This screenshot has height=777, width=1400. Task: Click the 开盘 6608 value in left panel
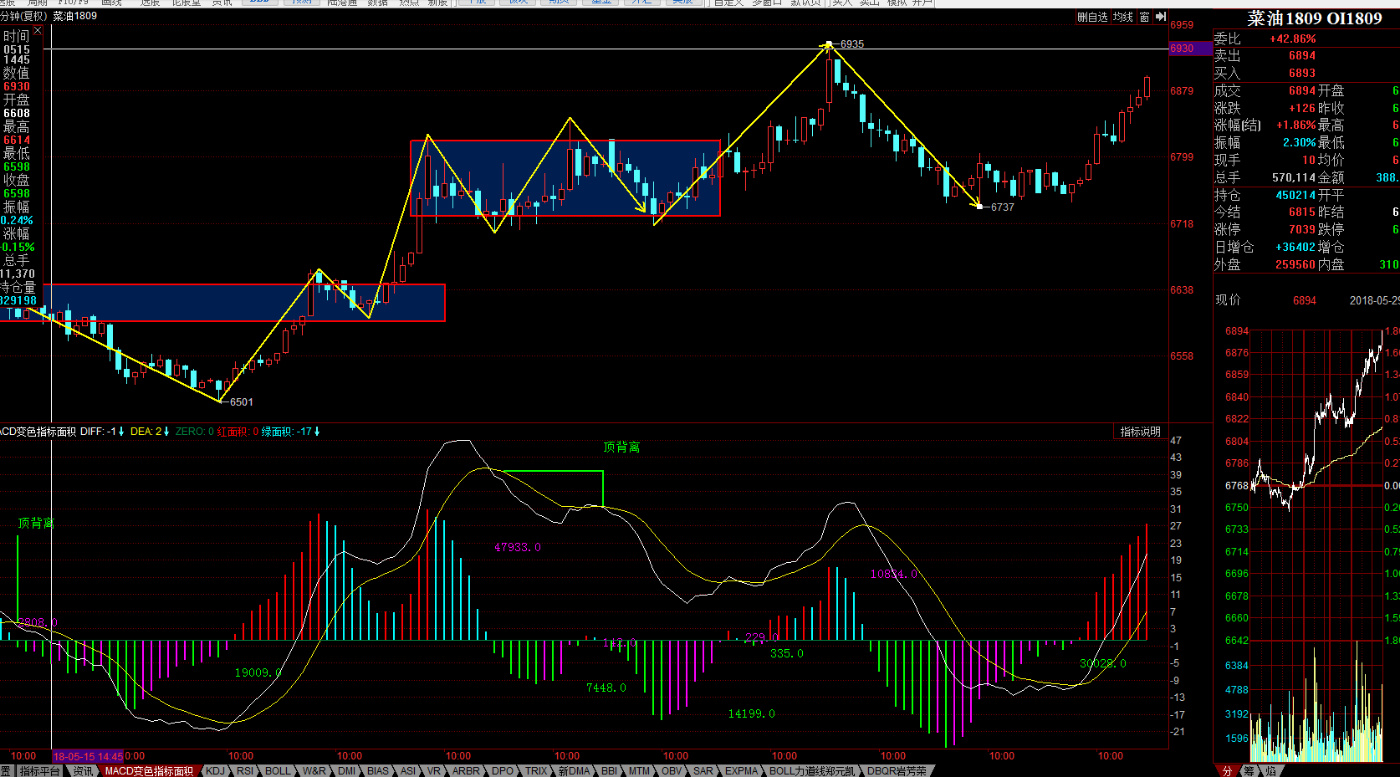click(16, 114)
